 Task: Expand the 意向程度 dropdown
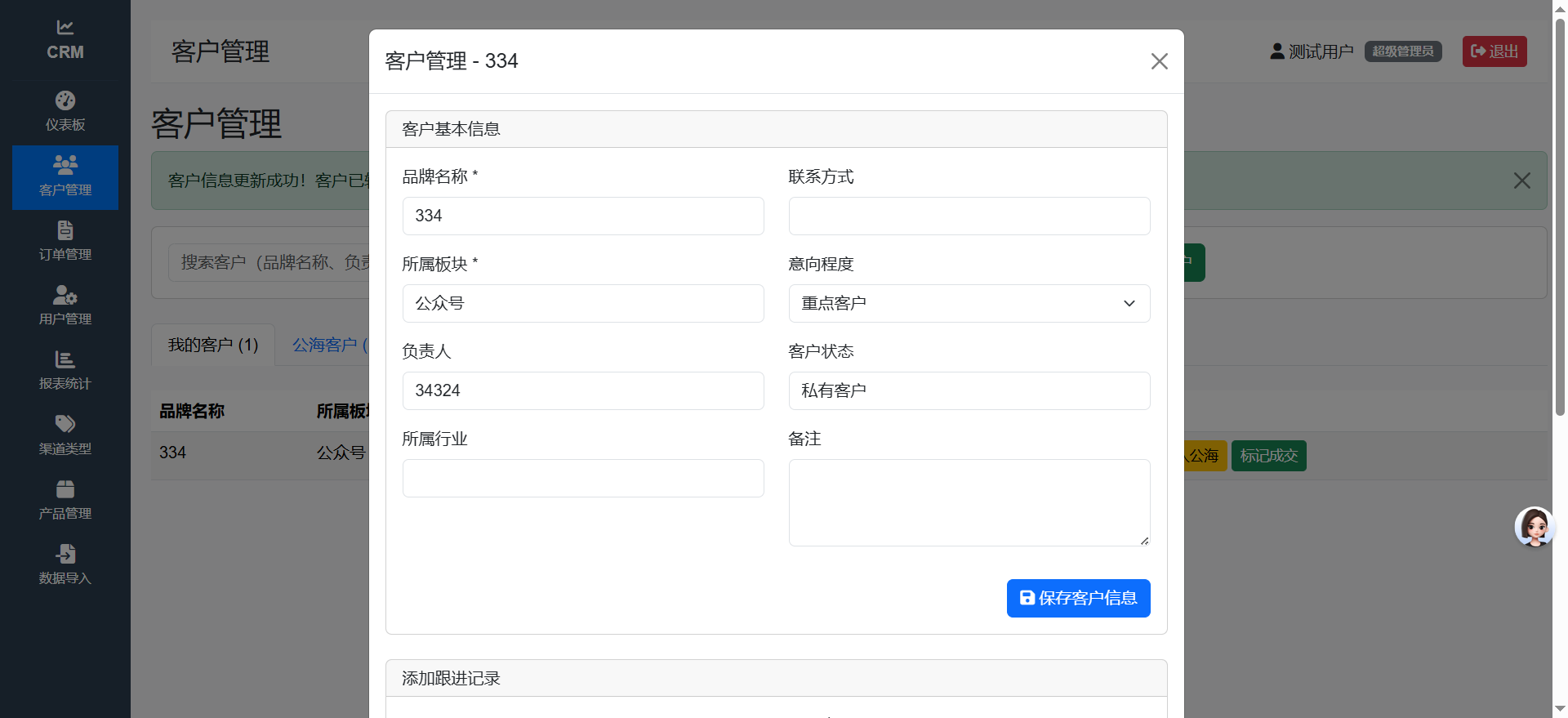(x=969, y=303)
